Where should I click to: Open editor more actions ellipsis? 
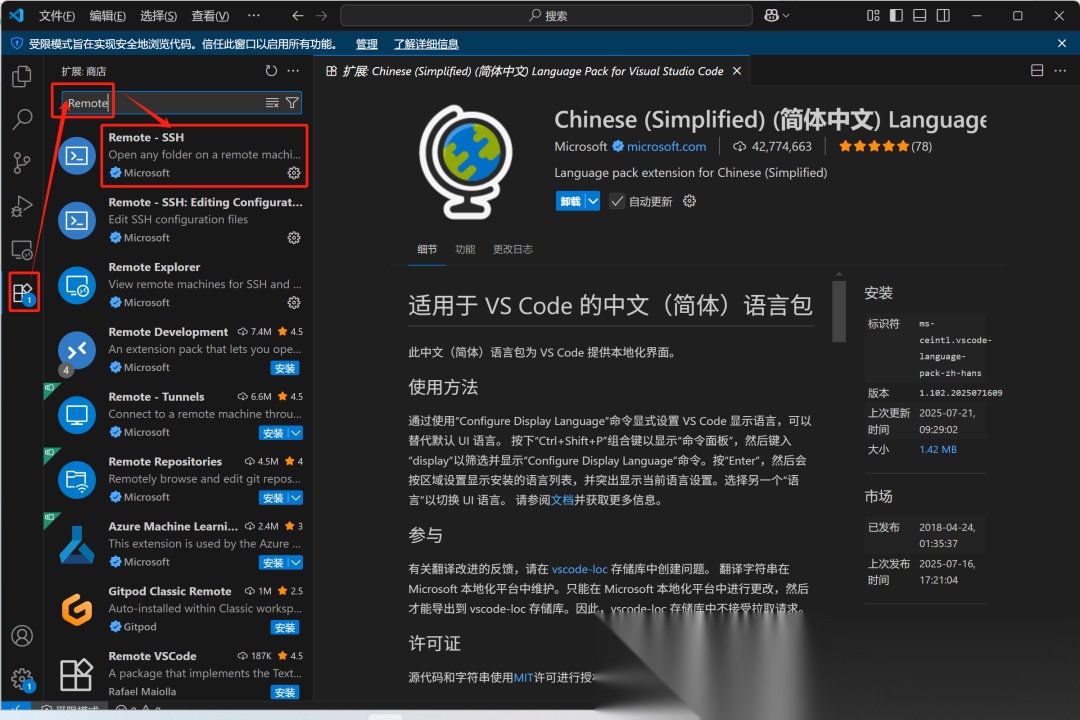[1060, 70]
